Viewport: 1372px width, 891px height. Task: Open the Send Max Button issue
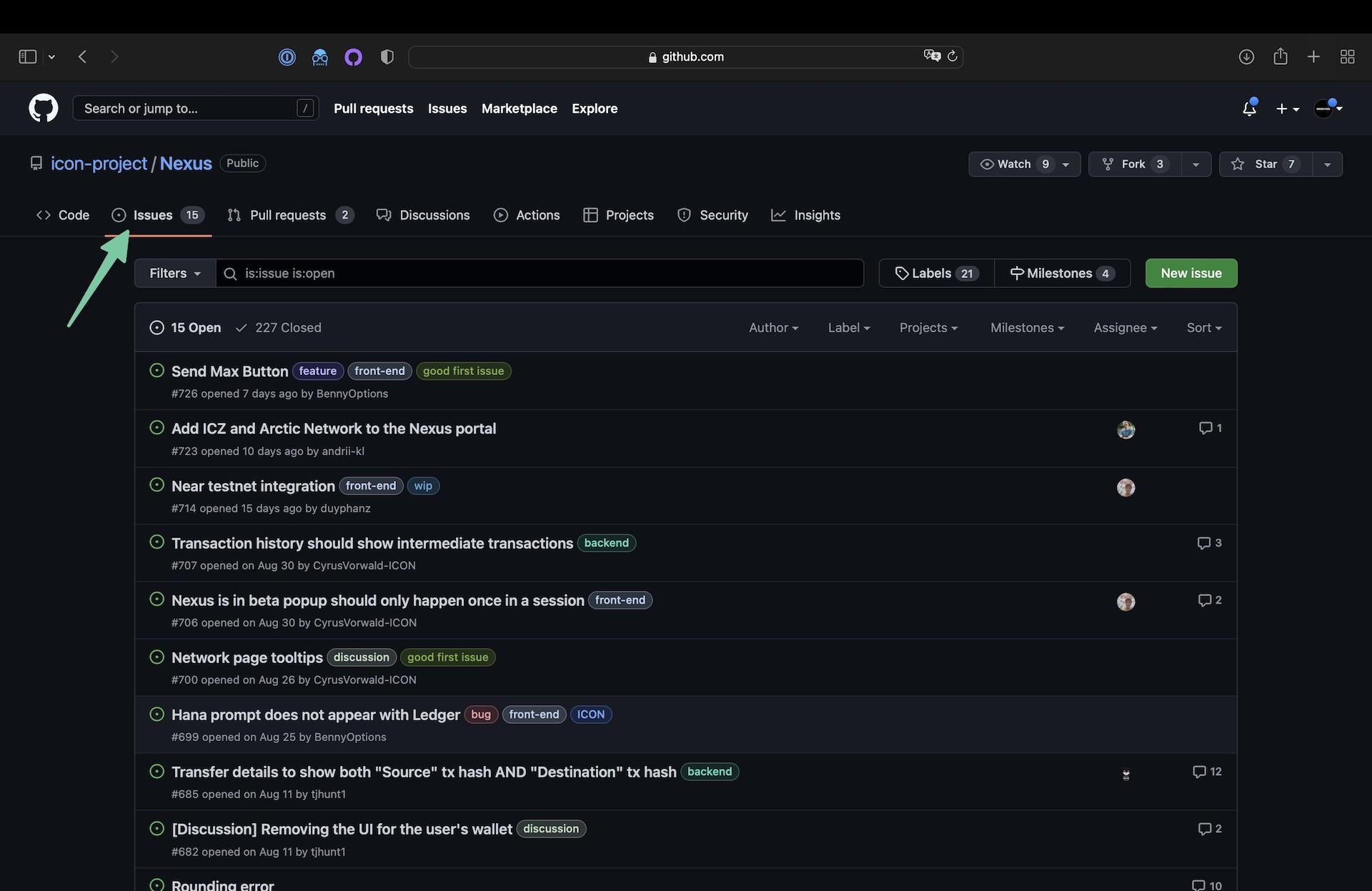[x=229, y=371]
